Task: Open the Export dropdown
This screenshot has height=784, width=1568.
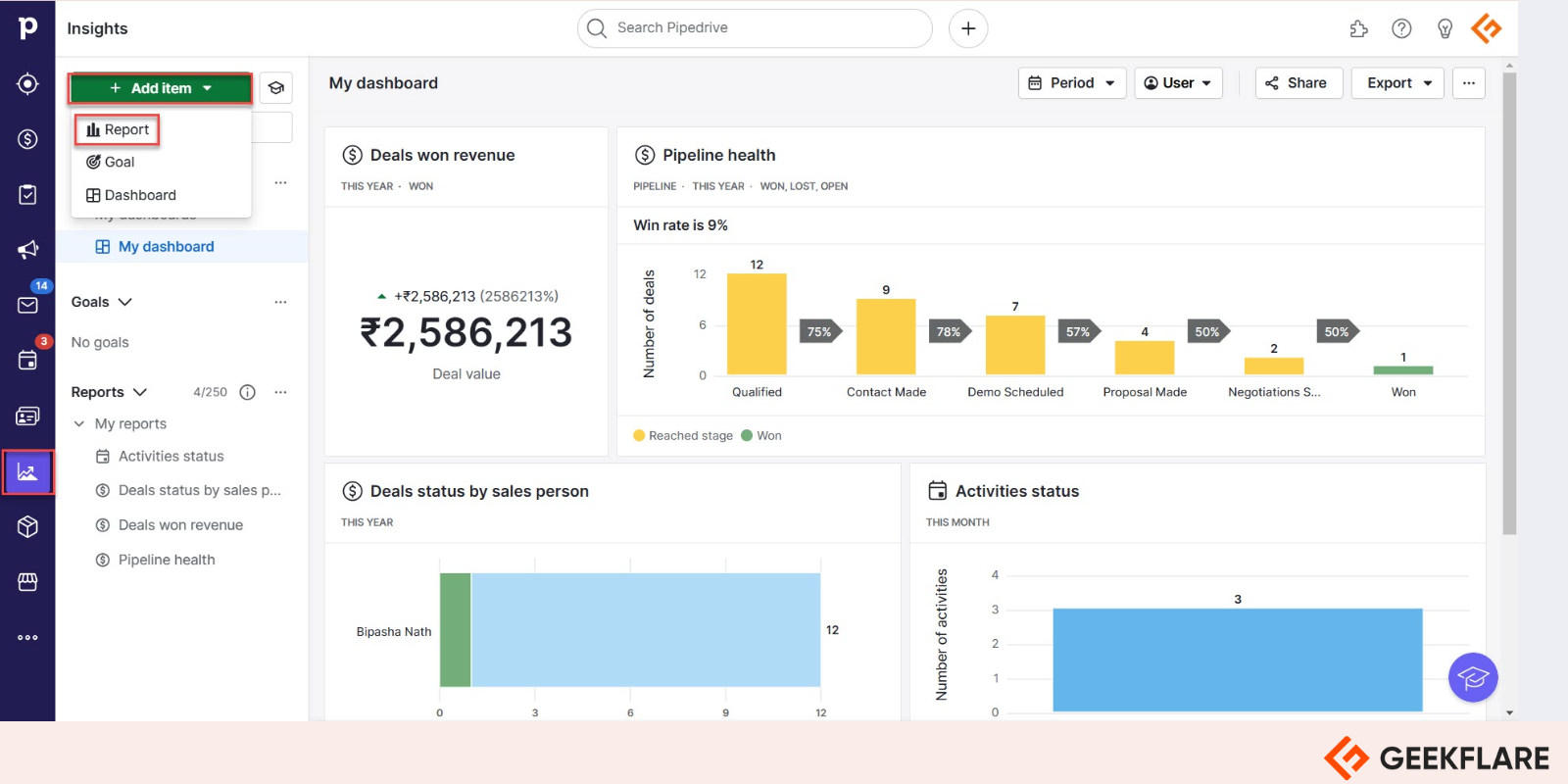Action: (x=1397, y=83)
